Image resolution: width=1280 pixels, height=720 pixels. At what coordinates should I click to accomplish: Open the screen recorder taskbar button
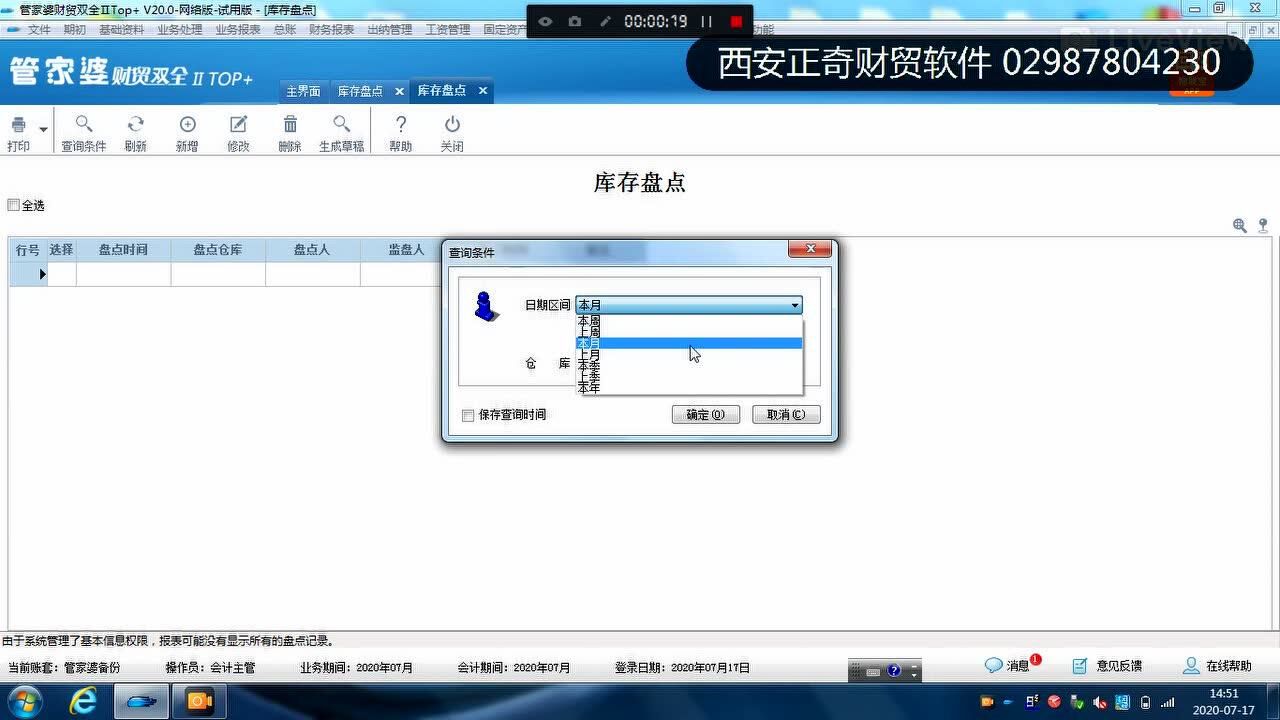(x=200, y=702)
